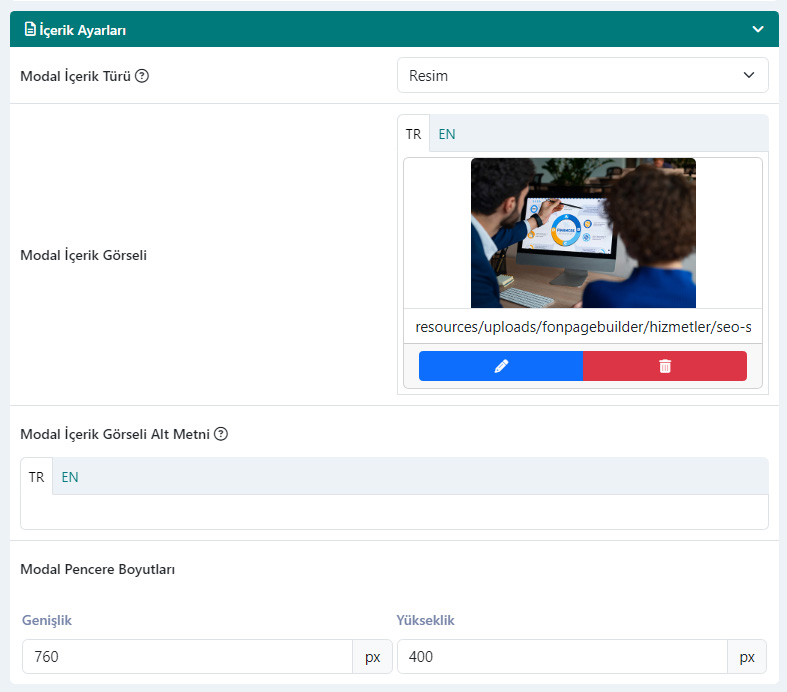Click the pencil edit image button
The height and width of the screenshot is (692, 787).
click(x=500, y=366)
